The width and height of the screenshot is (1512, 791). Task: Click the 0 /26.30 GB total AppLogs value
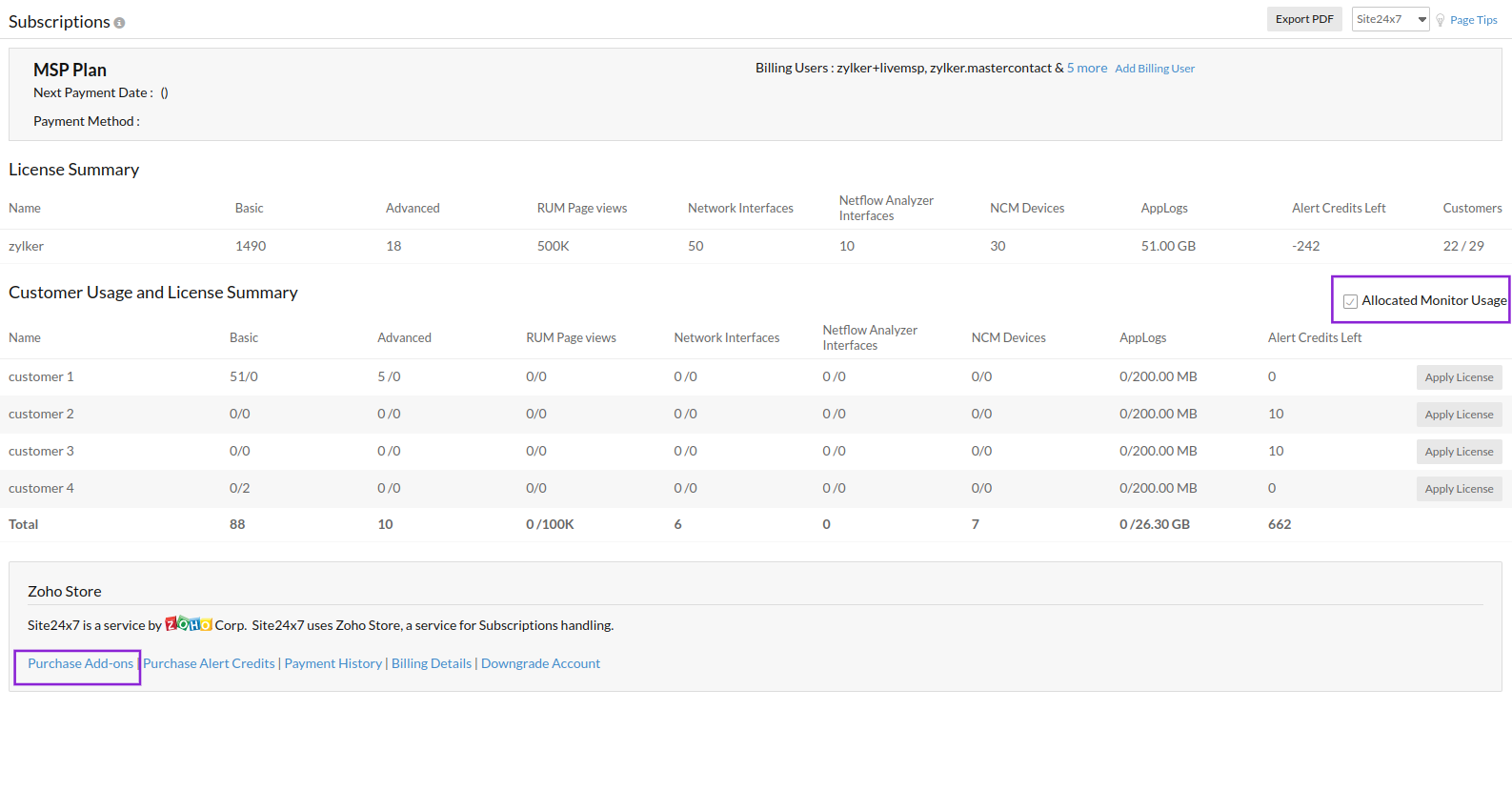1155,524
